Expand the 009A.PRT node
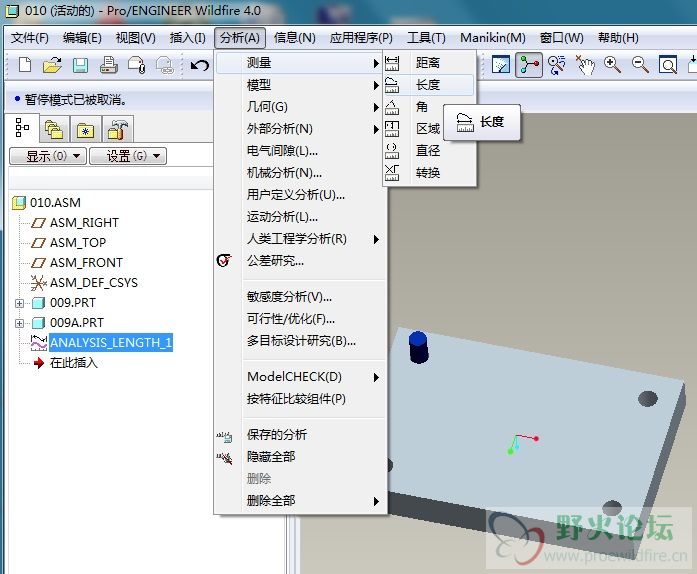Image resolution: width=697 pixels, height=574 pixels. (19, 323)
